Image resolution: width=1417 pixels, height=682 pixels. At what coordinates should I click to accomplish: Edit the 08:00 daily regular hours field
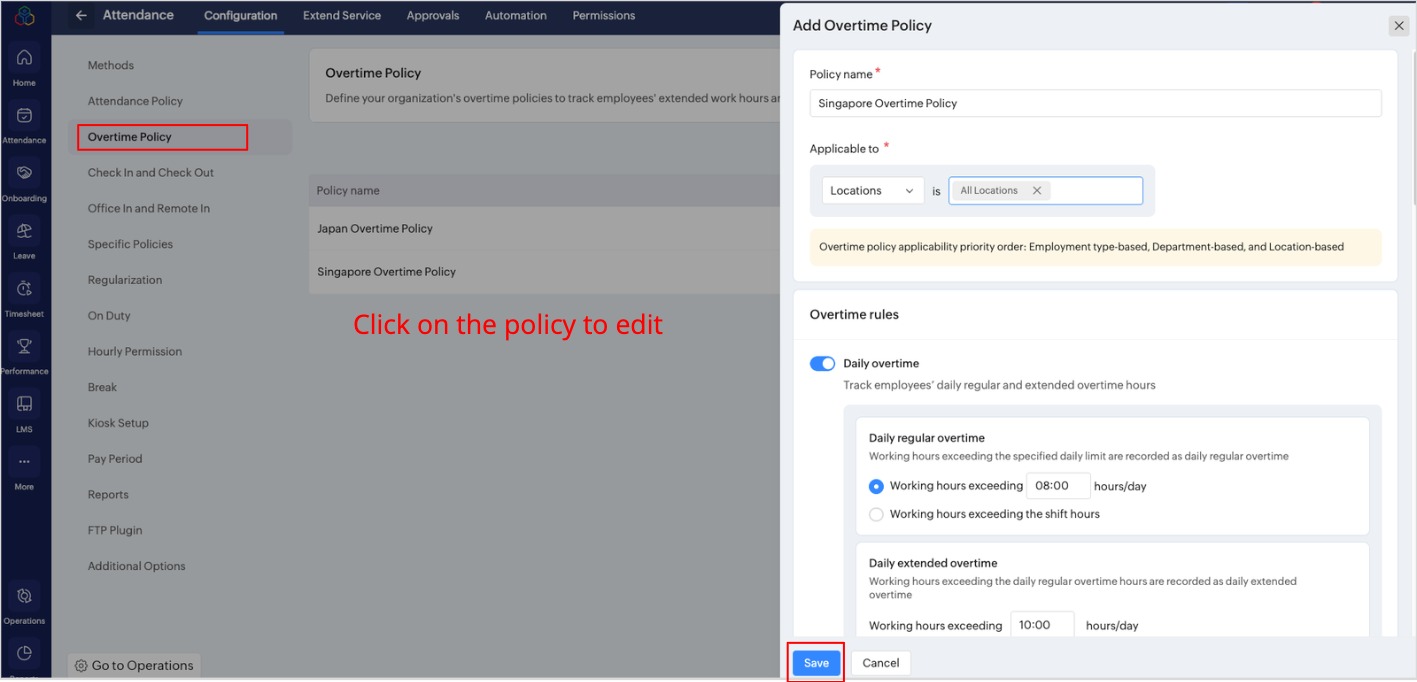click(x=1057, y=486)
